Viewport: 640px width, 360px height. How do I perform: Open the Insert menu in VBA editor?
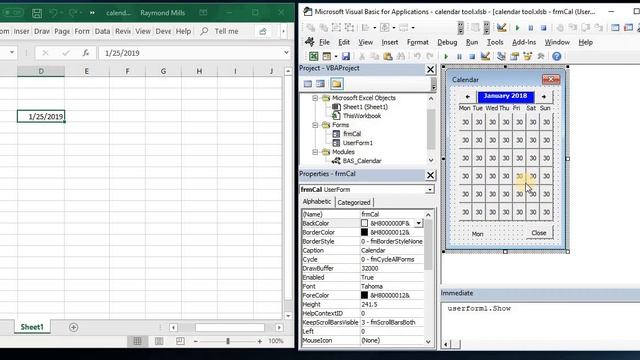[390, 42]
